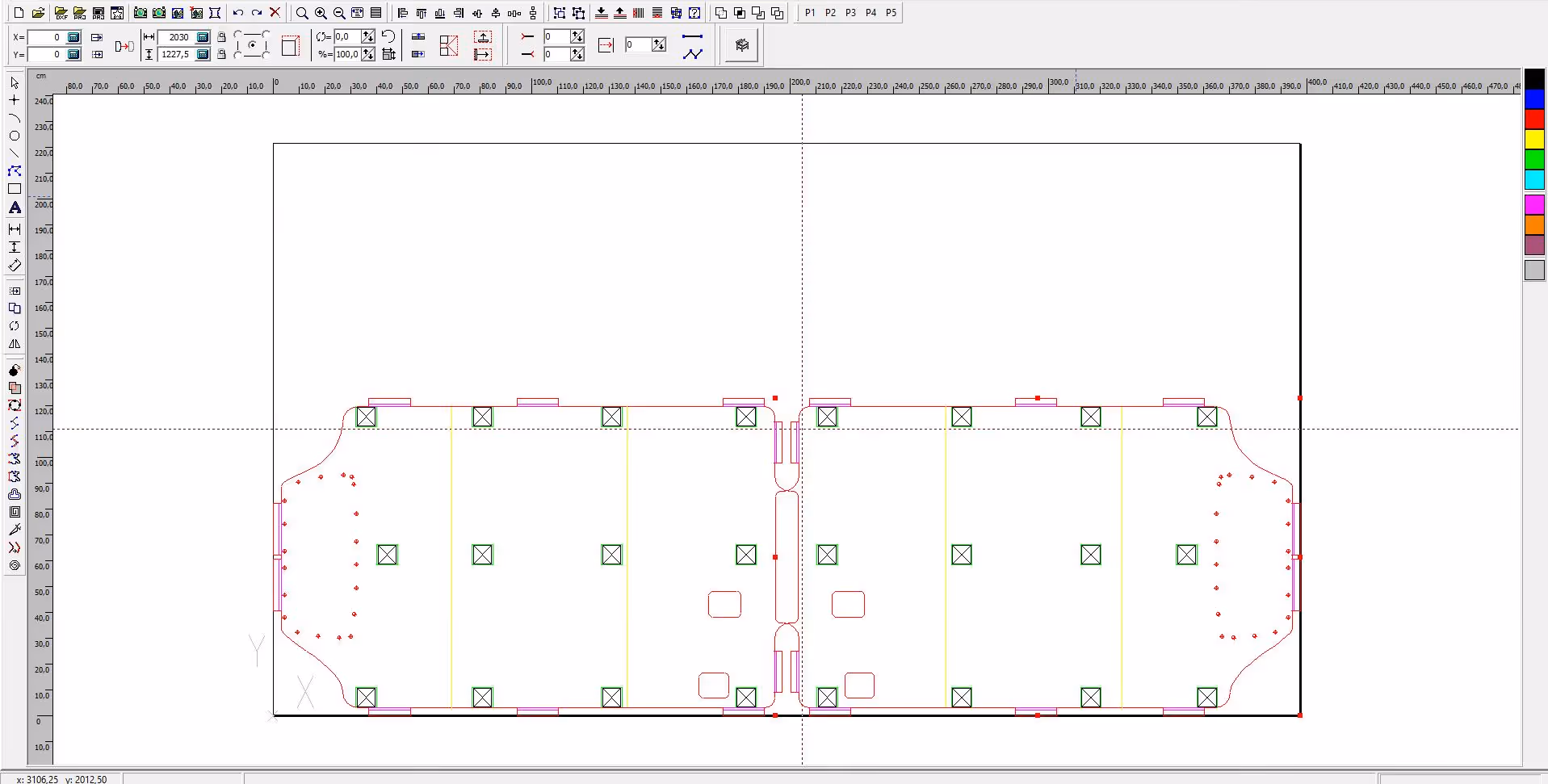
Task: Pick the yellow color swatch
Action: click(1534, 140)
